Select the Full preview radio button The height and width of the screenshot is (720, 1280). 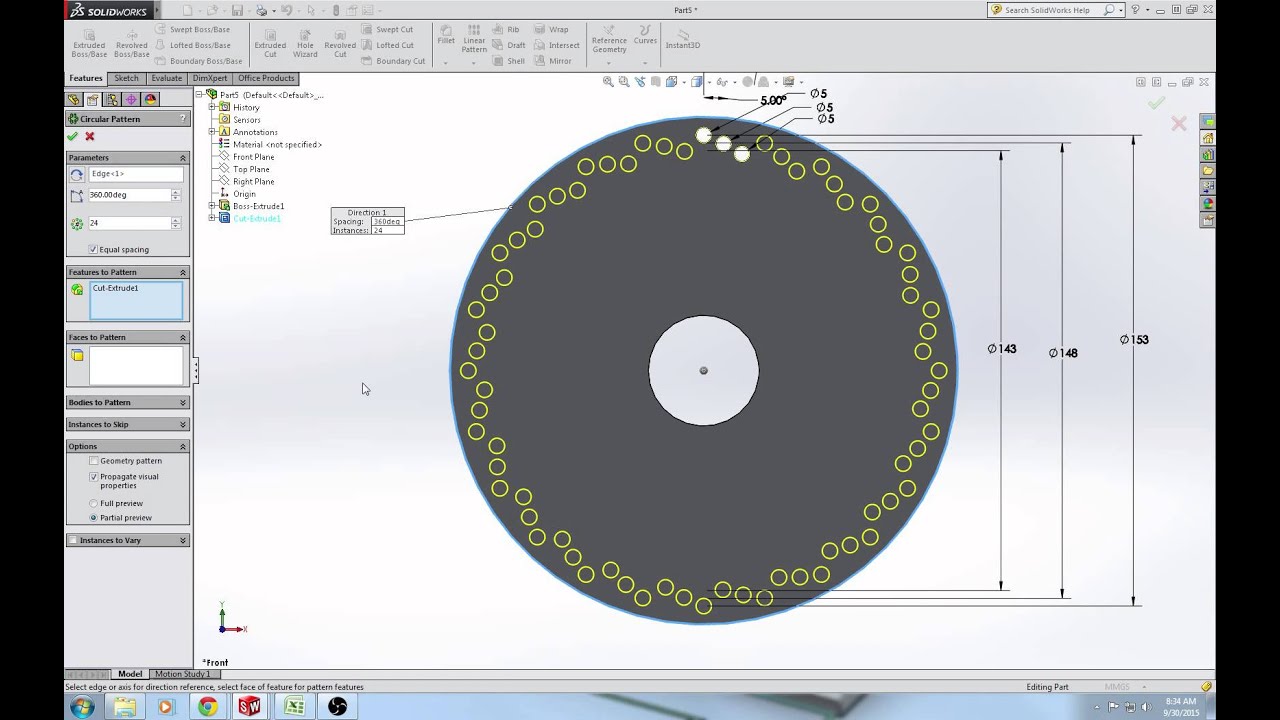pyautogui.click(x=93, y=503)
